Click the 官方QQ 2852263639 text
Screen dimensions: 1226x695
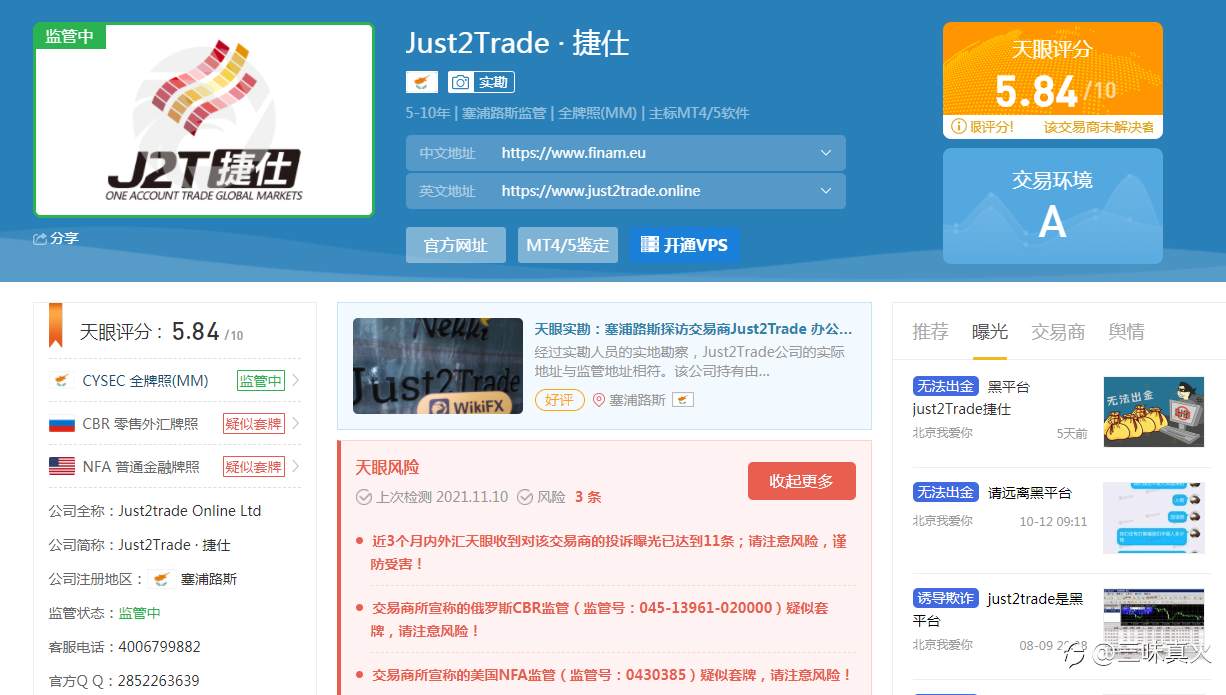[124, 681]
